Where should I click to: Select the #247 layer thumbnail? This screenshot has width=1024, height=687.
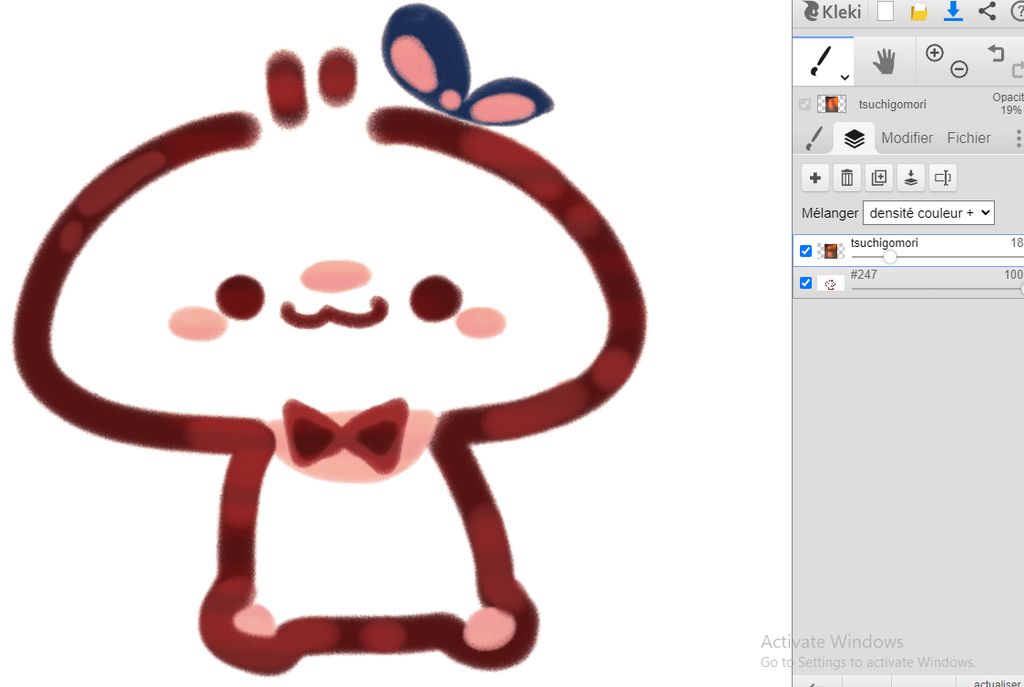[x=831, y=284]
